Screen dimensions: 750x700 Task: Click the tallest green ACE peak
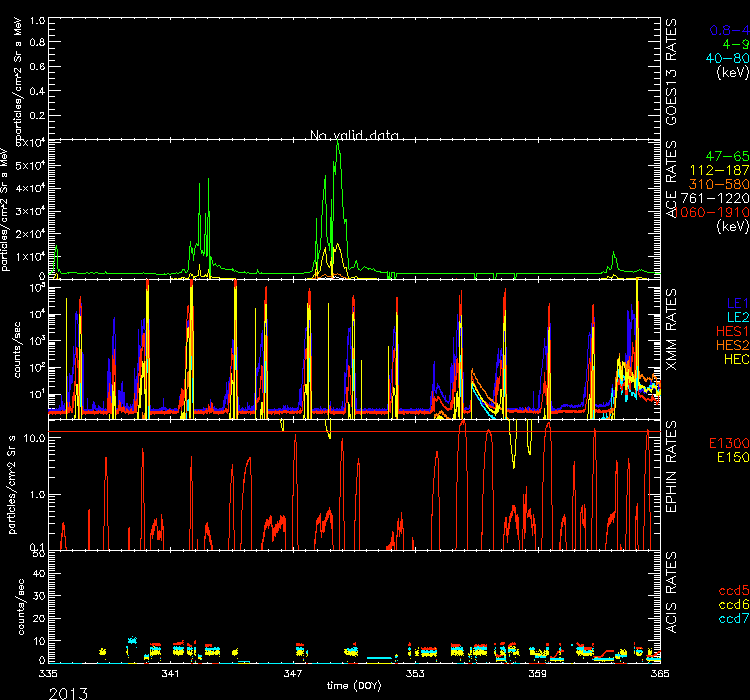coord(338,143)
